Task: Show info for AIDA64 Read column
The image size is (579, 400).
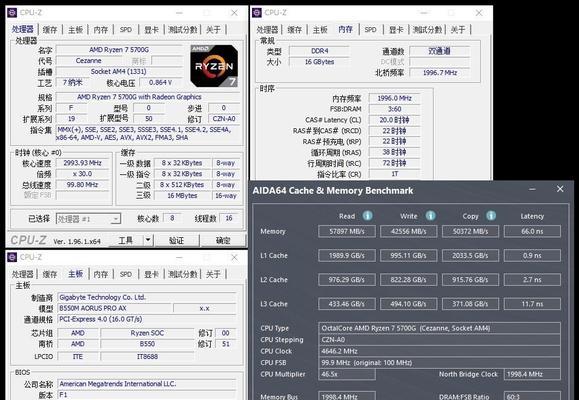Action: (x=367, y=216)
